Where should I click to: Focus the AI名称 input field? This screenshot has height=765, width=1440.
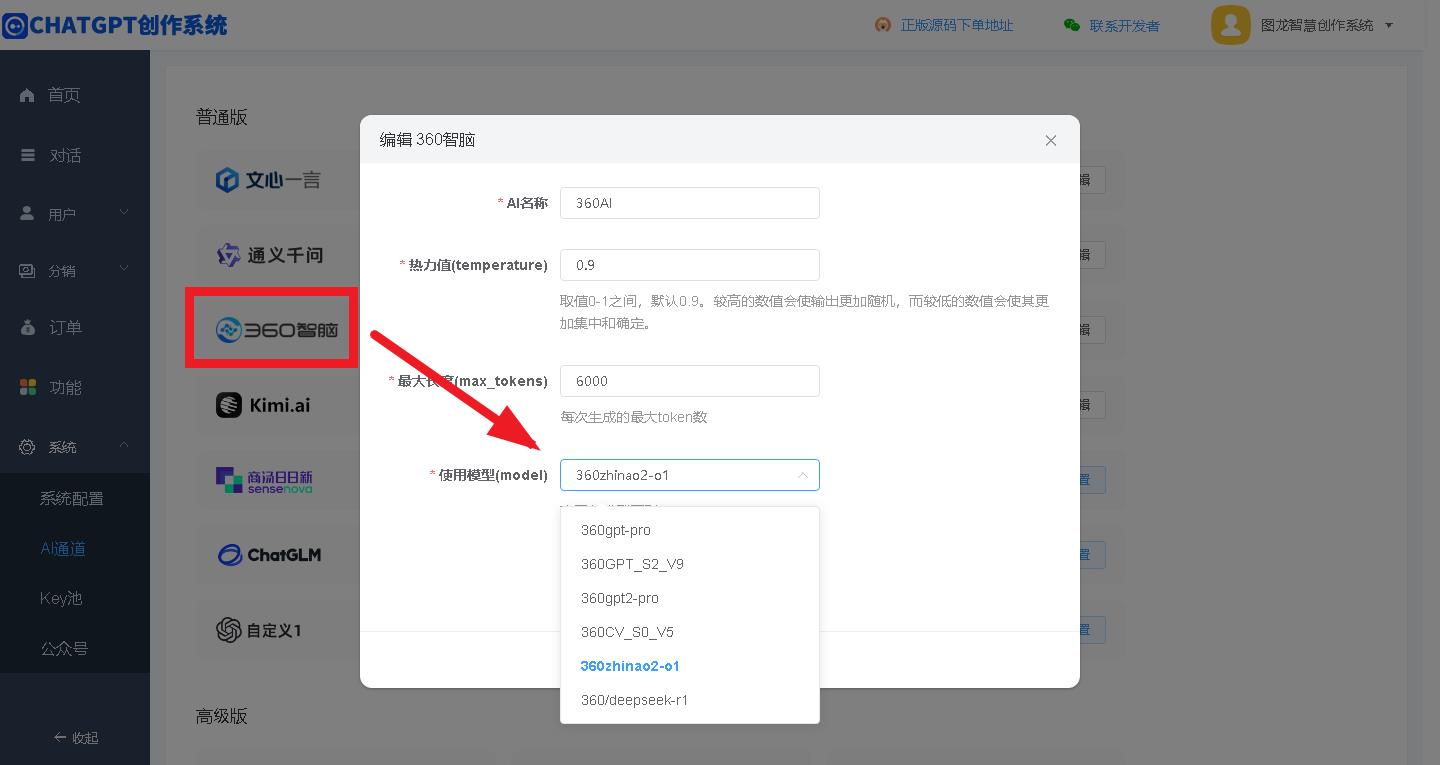(690, 203)
